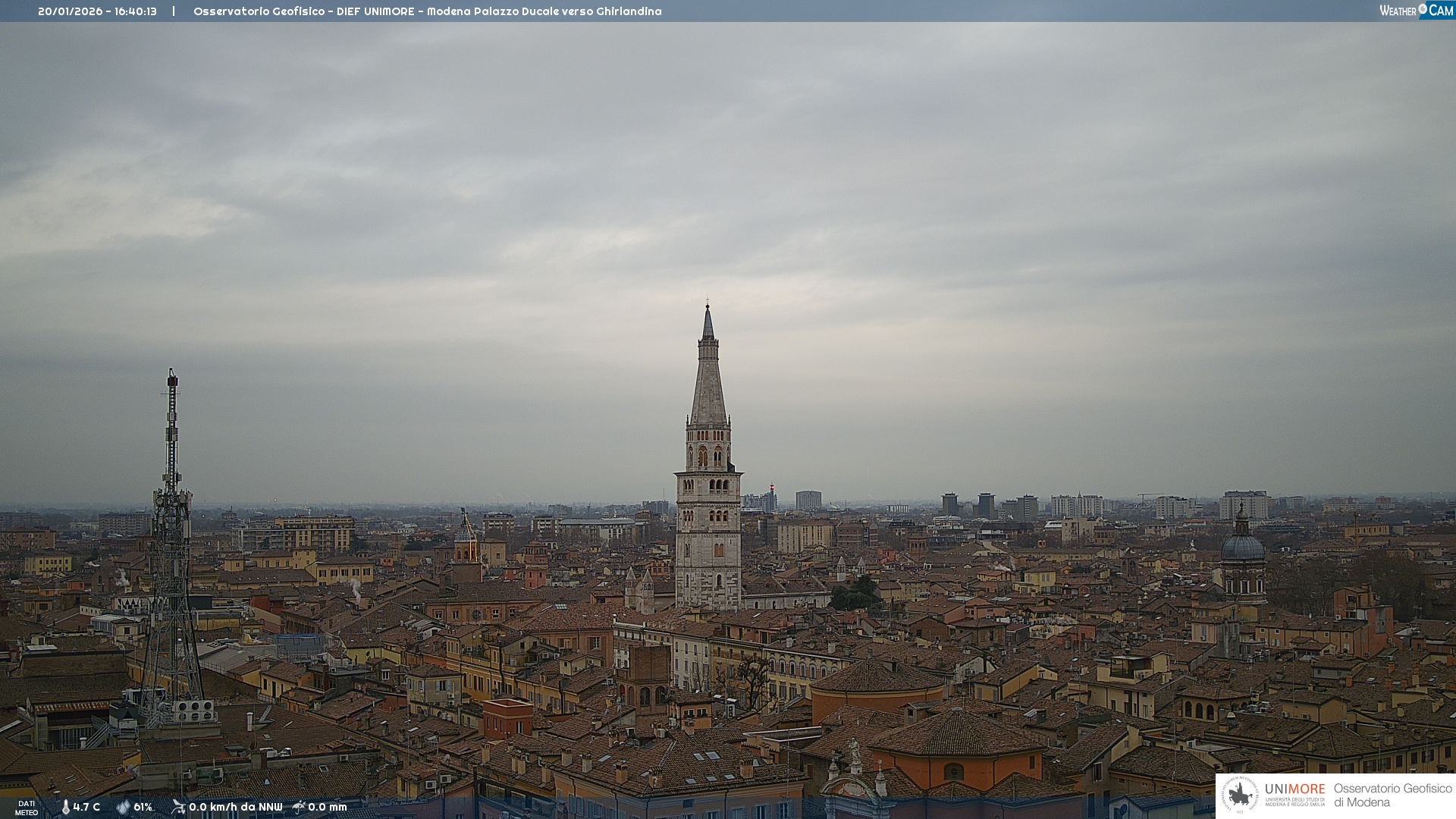Click the church dome on the right
This screenshot has height=819, width=1456.
(1242, 546)
